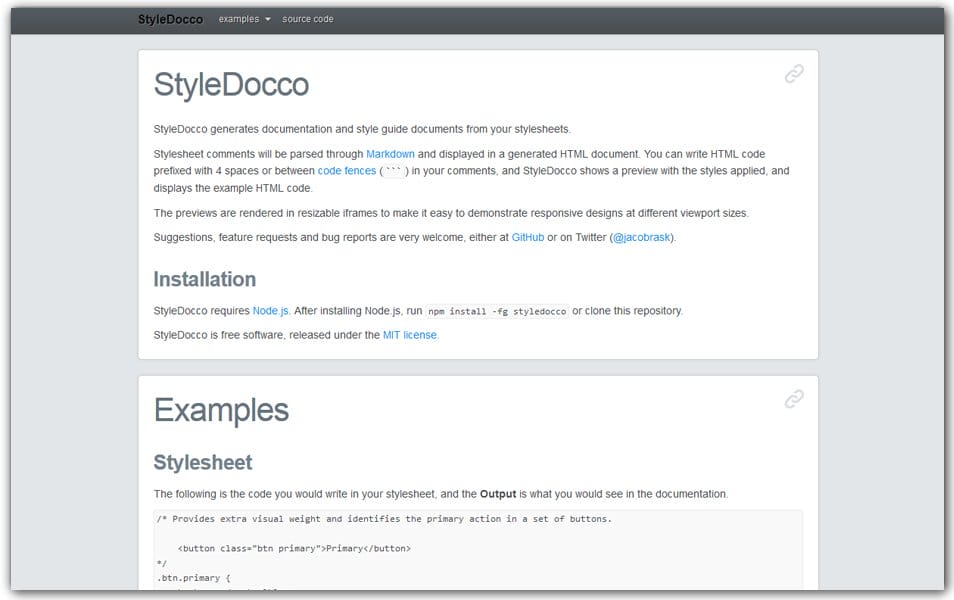Click the Installation section heading
Screen dimensions: 954x600
pos(203,279)
